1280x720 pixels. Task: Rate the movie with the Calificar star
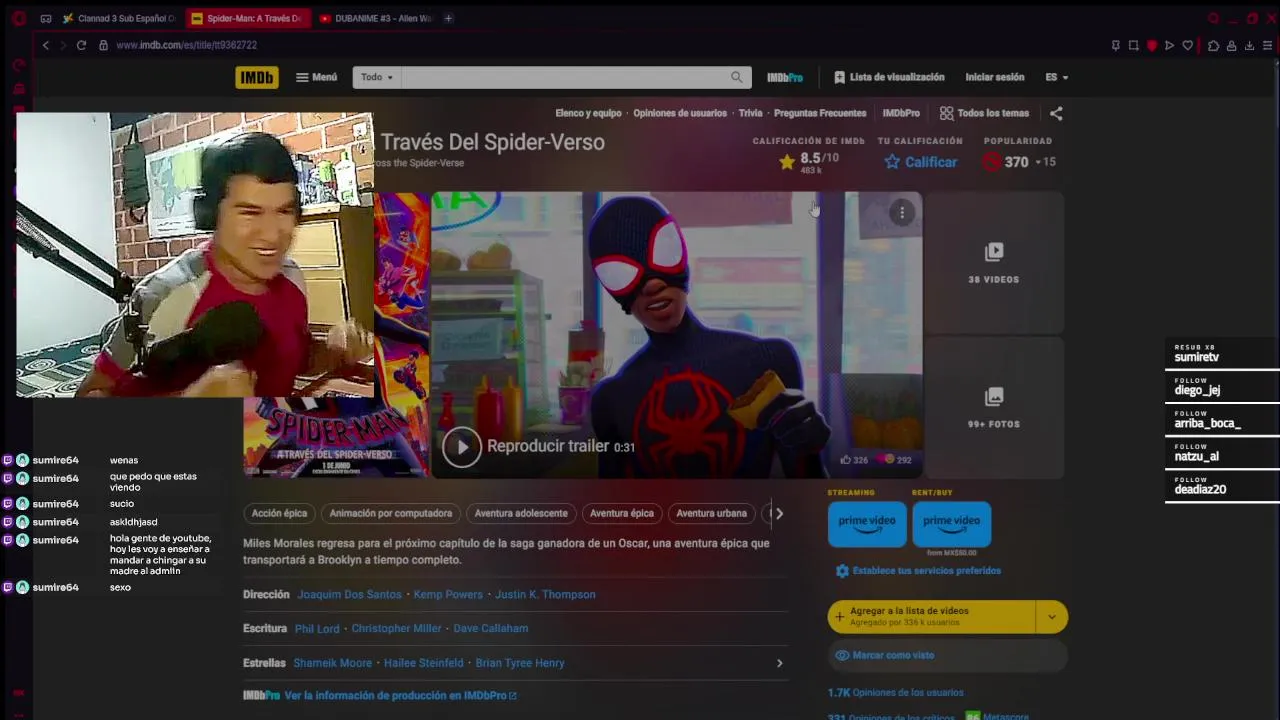point(920,162)
